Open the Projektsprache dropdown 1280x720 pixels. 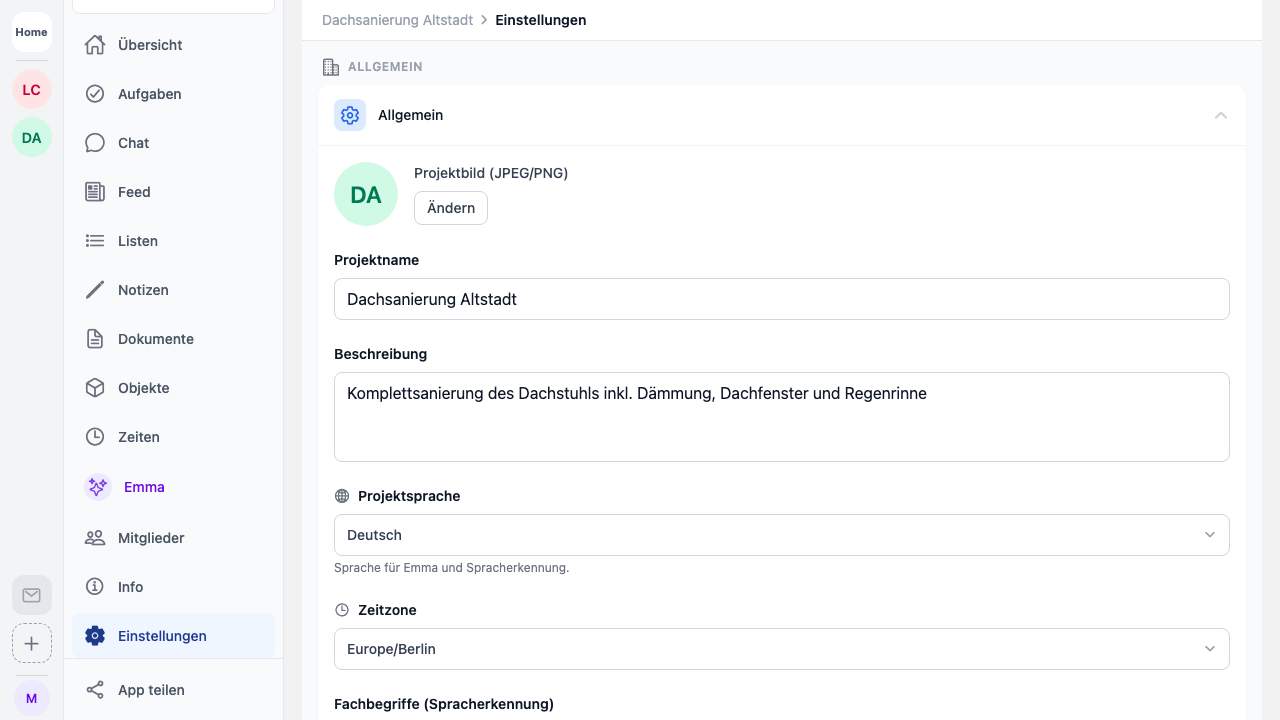781,535
